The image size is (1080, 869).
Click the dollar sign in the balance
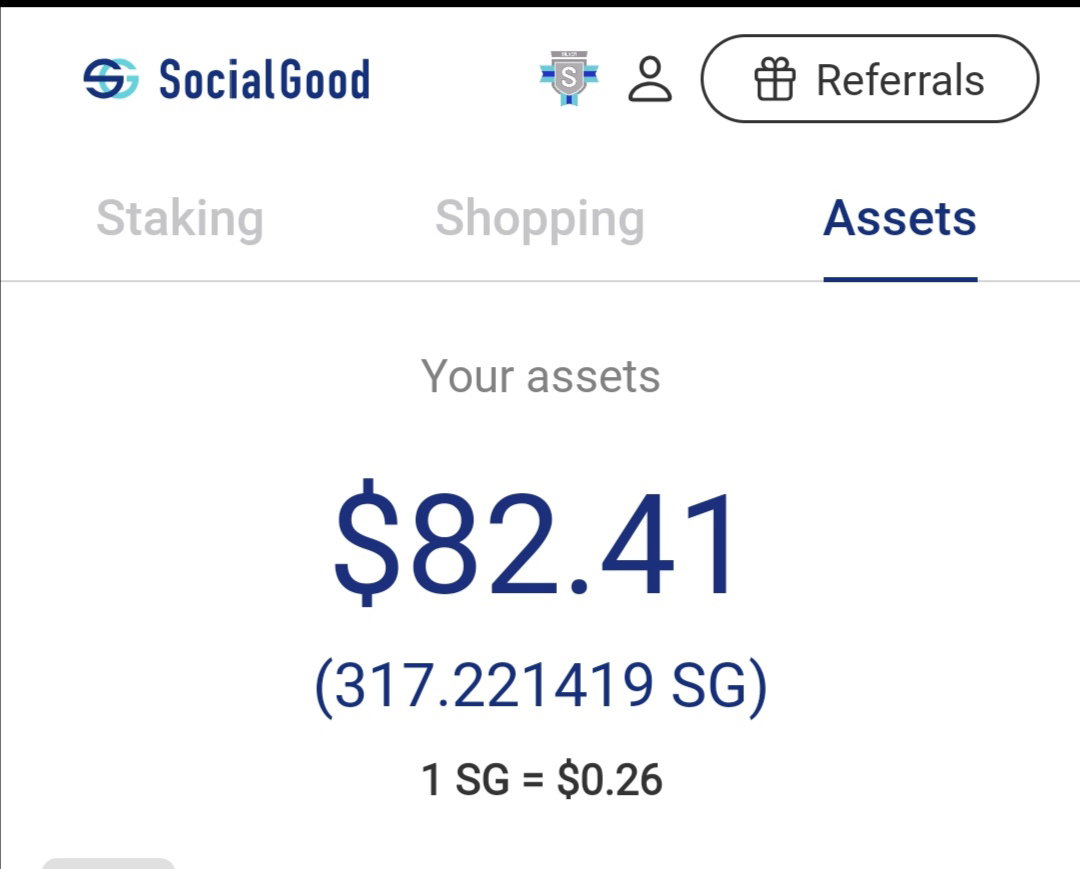click(366, 543)
